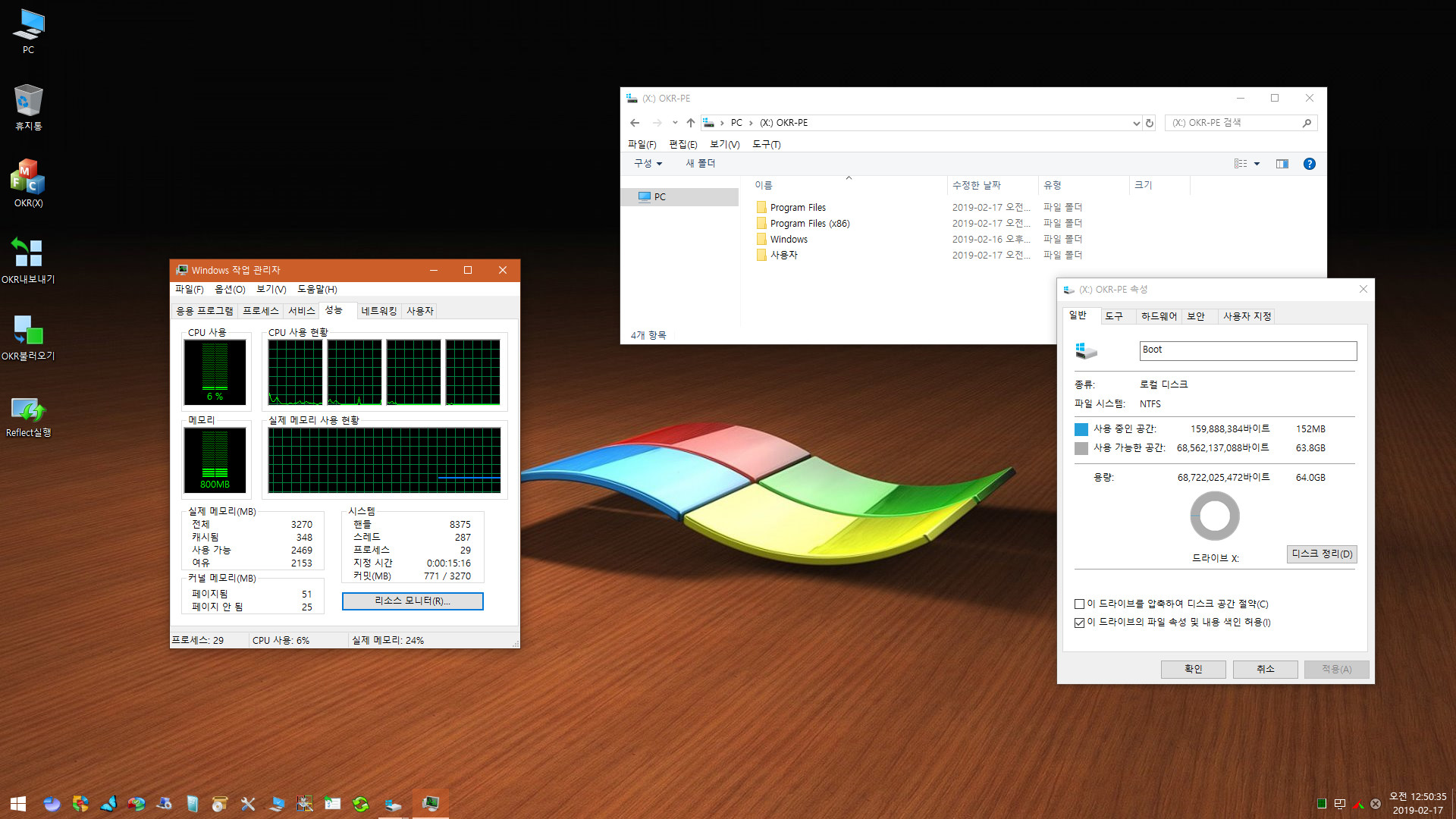Open the box-with-CD taskbar icon
Screen dimensions: 1456x819
[220, 804]
